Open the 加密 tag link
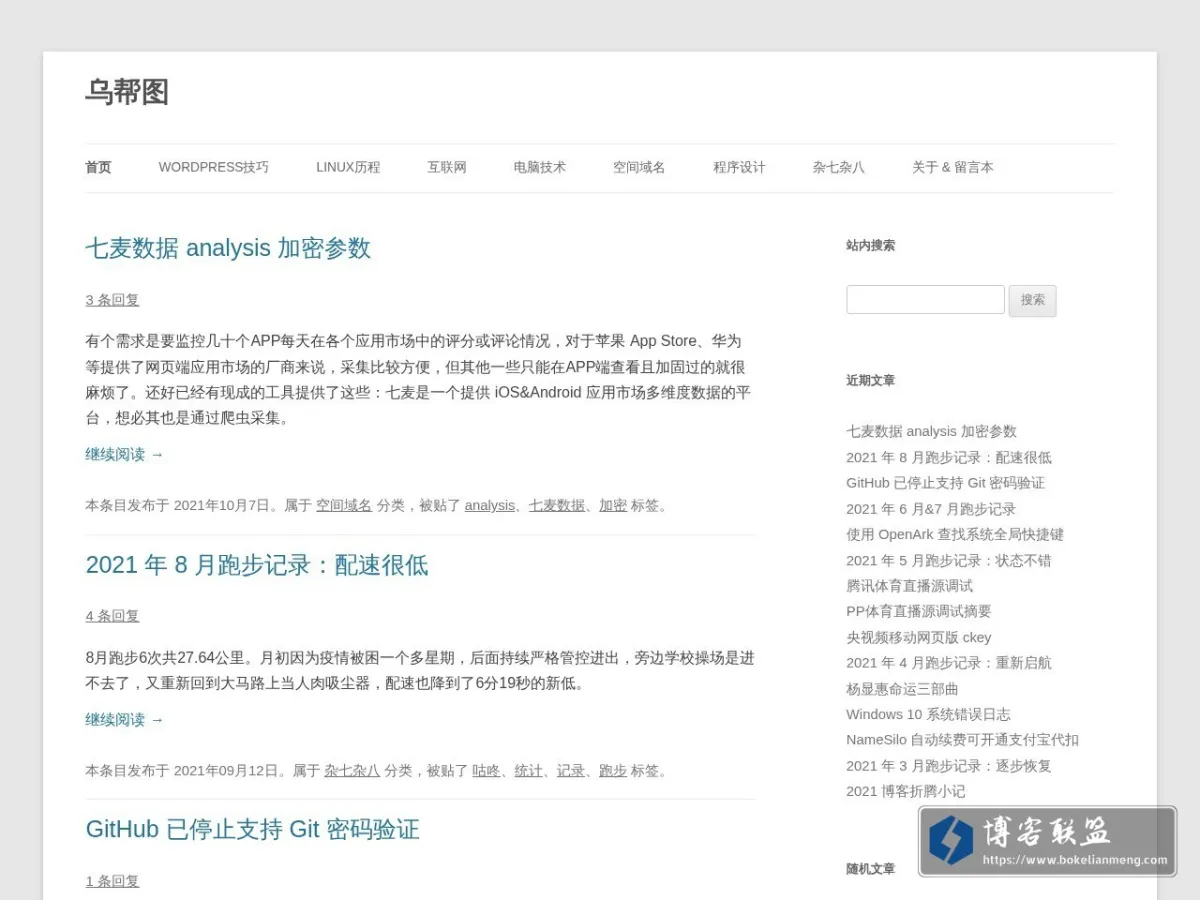This screenshot has height=900, width=1200. pos(613,506)
